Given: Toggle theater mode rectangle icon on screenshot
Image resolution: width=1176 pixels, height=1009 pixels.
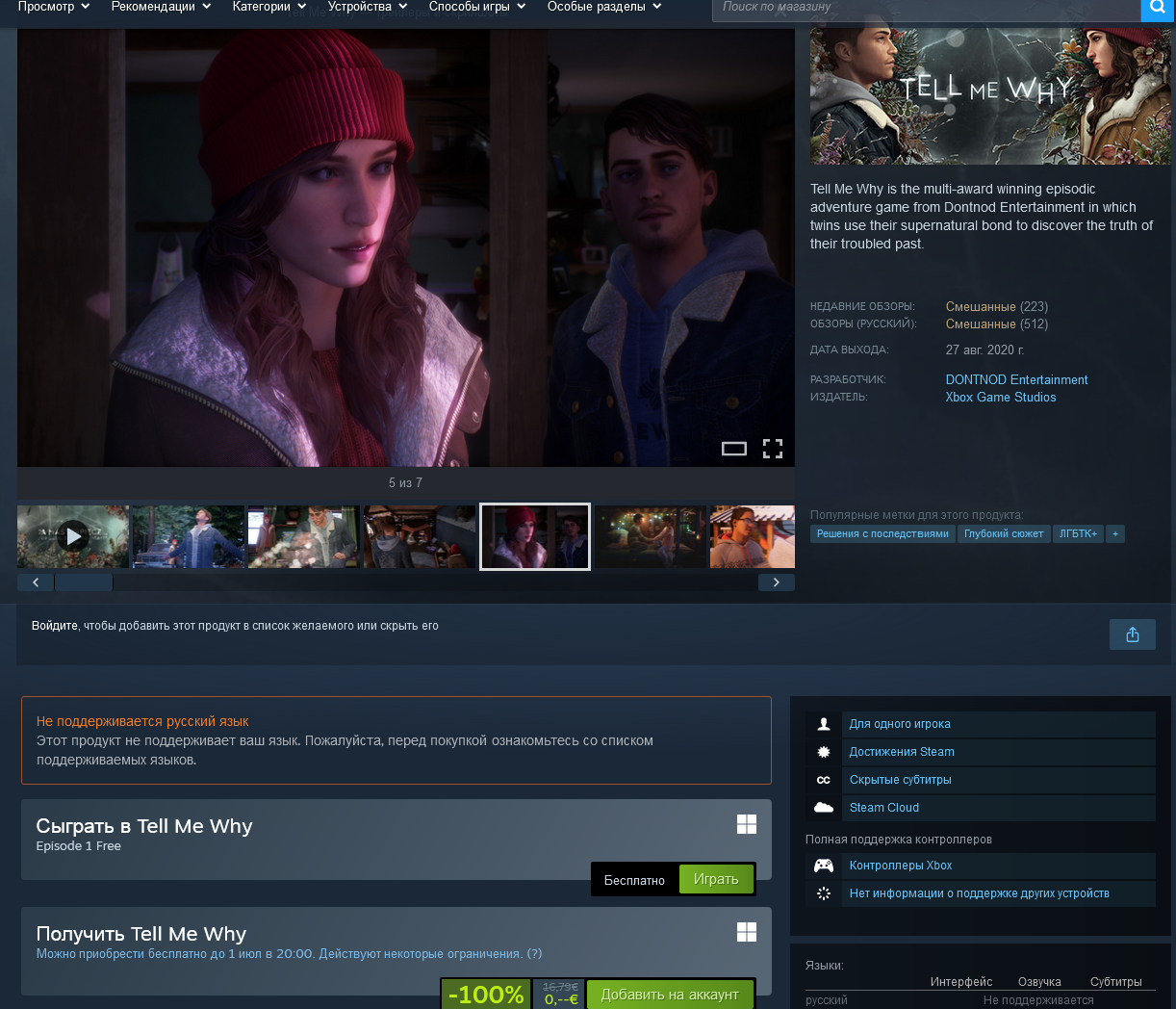Looking at the screenshot, I should [x=734, y=449].
